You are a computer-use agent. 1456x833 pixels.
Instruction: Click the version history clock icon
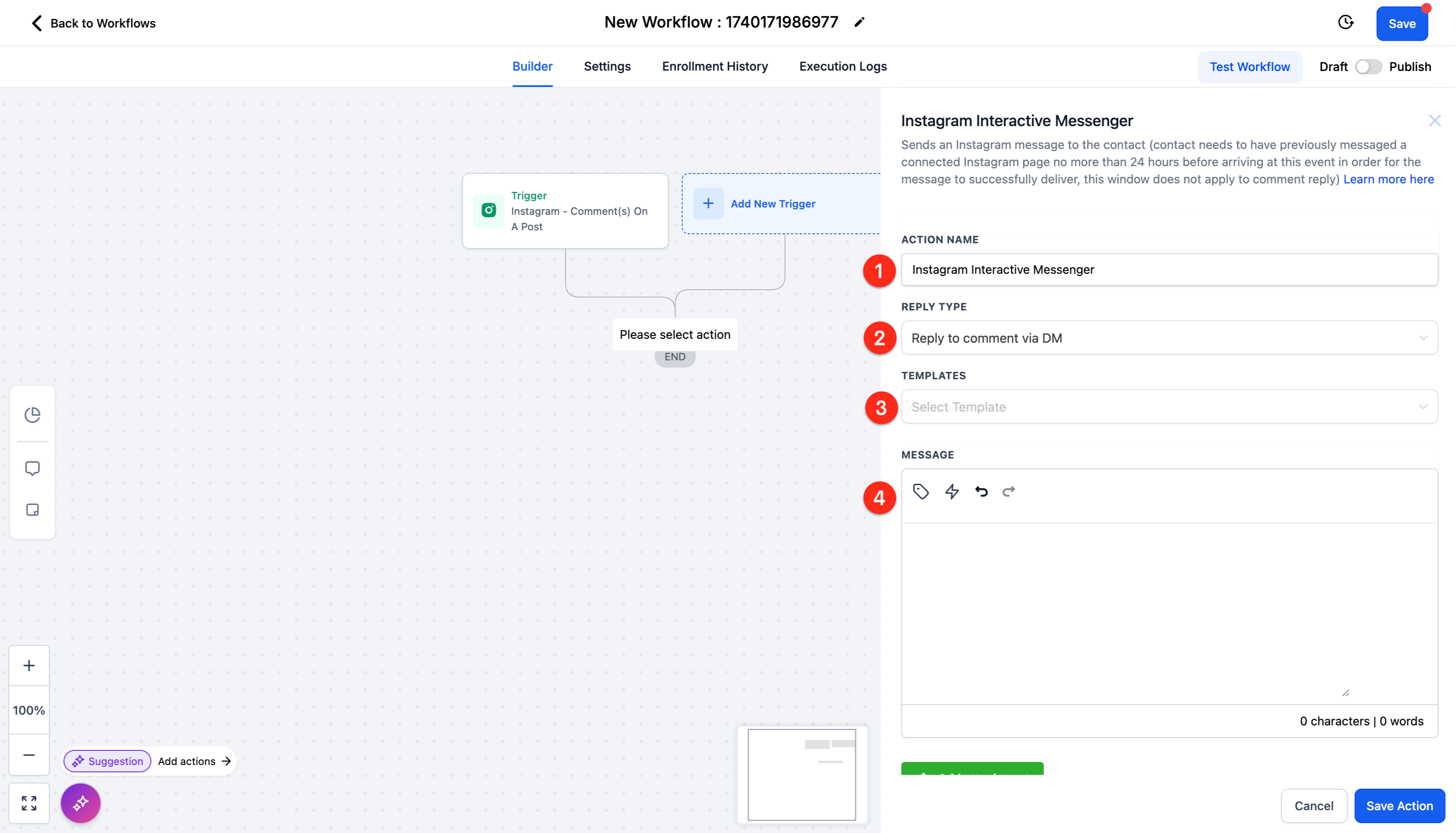(1346, 23)
